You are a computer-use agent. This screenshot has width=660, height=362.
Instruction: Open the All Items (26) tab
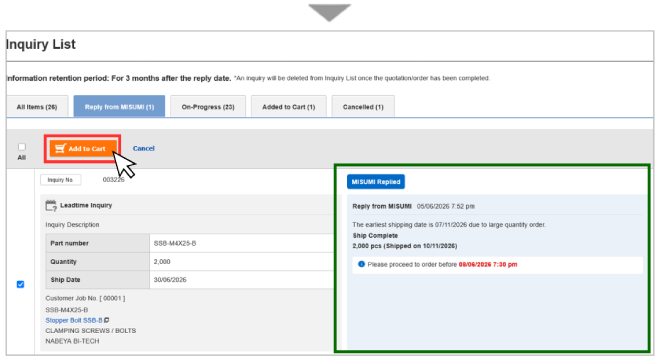click(x=37, y=107)
